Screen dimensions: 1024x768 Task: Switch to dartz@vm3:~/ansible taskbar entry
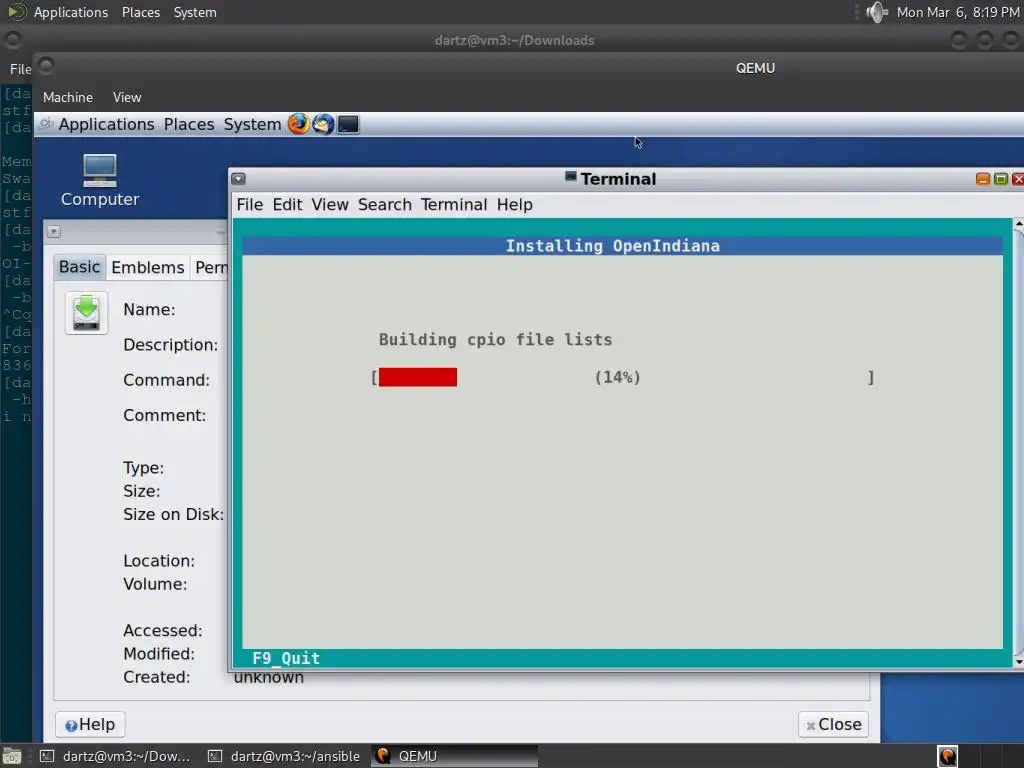(x=284, y=756)
